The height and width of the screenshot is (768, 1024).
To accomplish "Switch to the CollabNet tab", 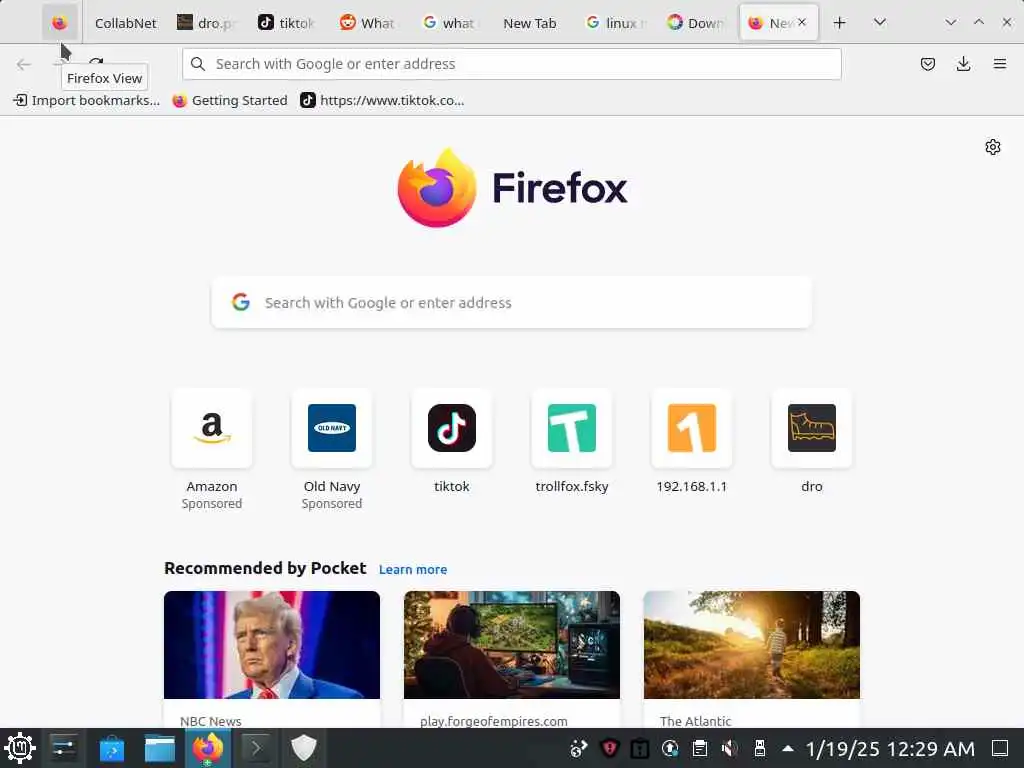I will 125,23.
